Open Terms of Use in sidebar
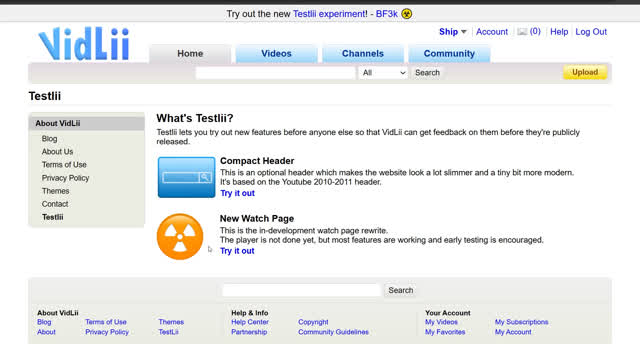The width and height of the screenshot is (640, 360). click(64, 164)
